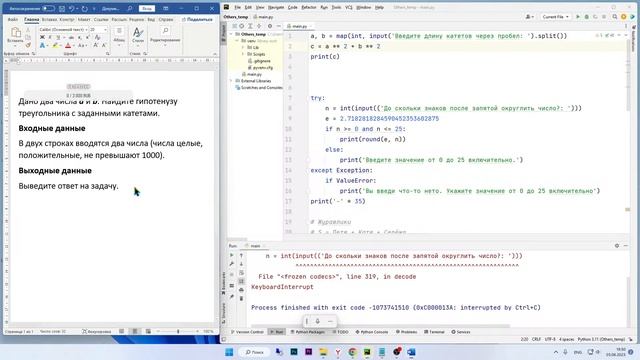Viewport: 640px width, 360px height.
Task: Open the Change Case Aa dropdown
Action: coord(81,45)
